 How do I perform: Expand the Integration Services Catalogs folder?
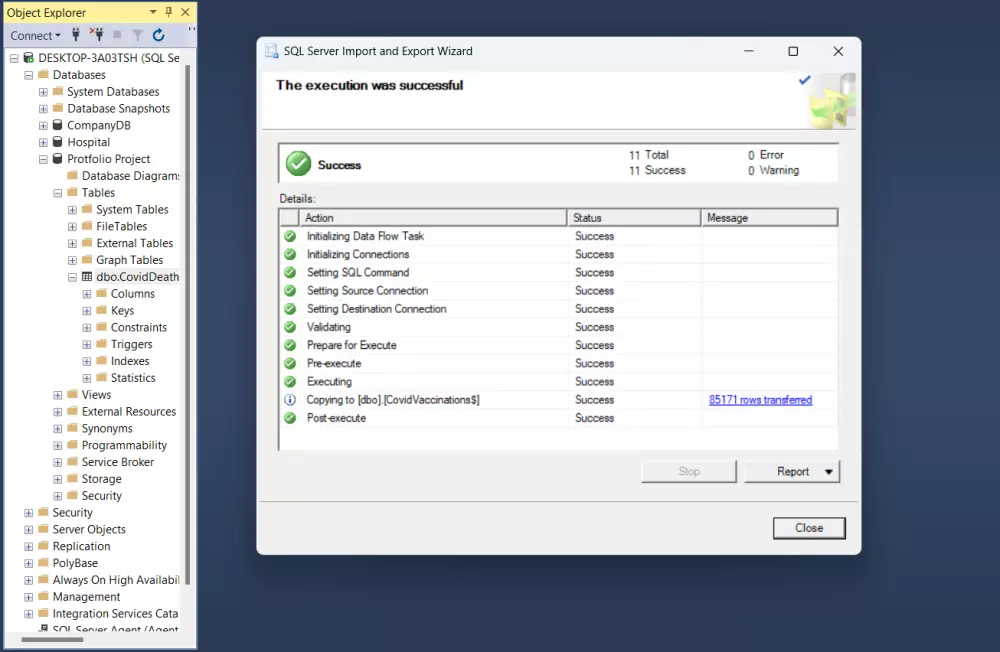pyautogui.click(x=29, y=614)
